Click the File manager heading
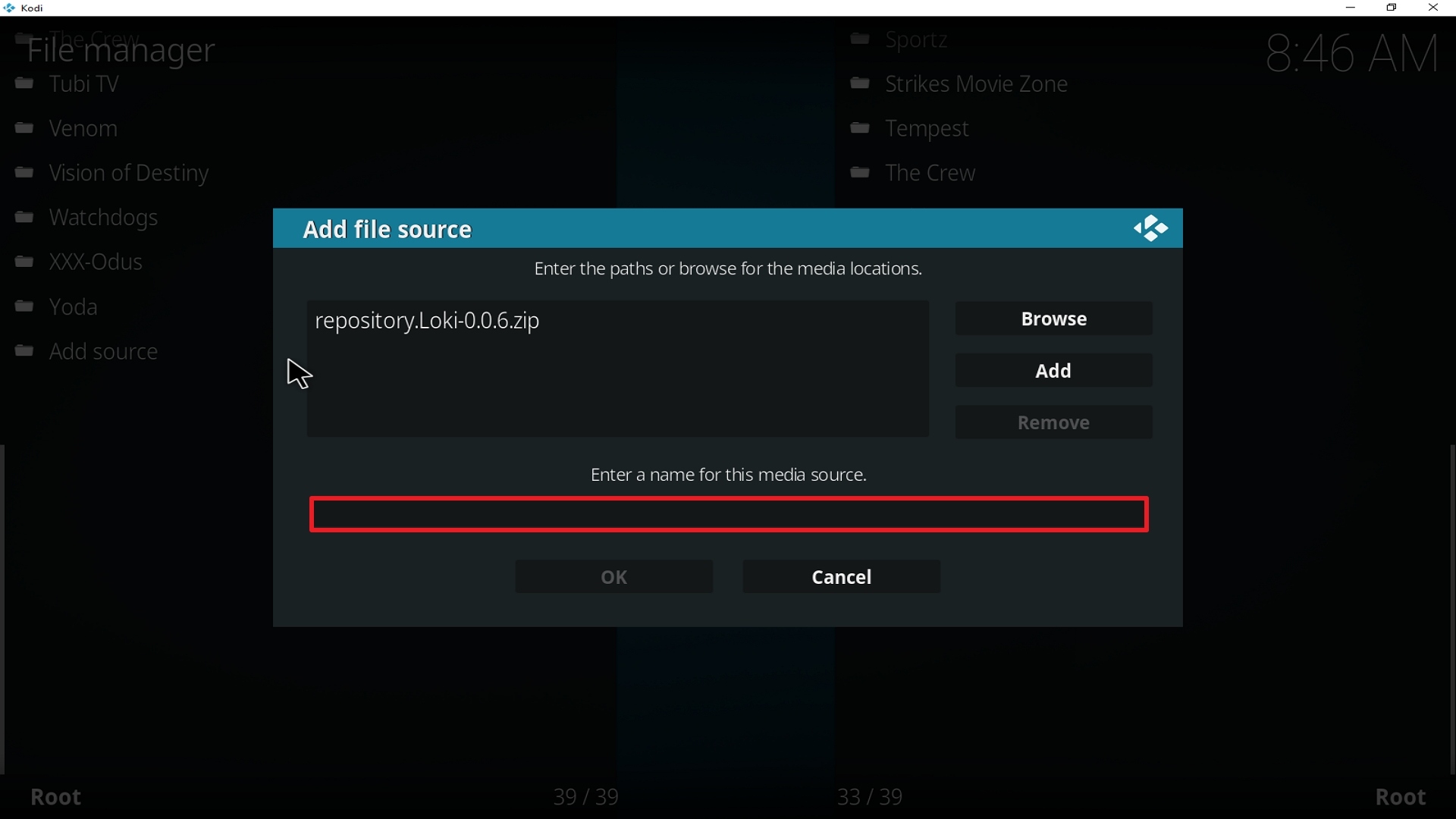Image resolution: width=1456 pixels, height=819 pixels. pyautogui.click(x=121, y=51)
